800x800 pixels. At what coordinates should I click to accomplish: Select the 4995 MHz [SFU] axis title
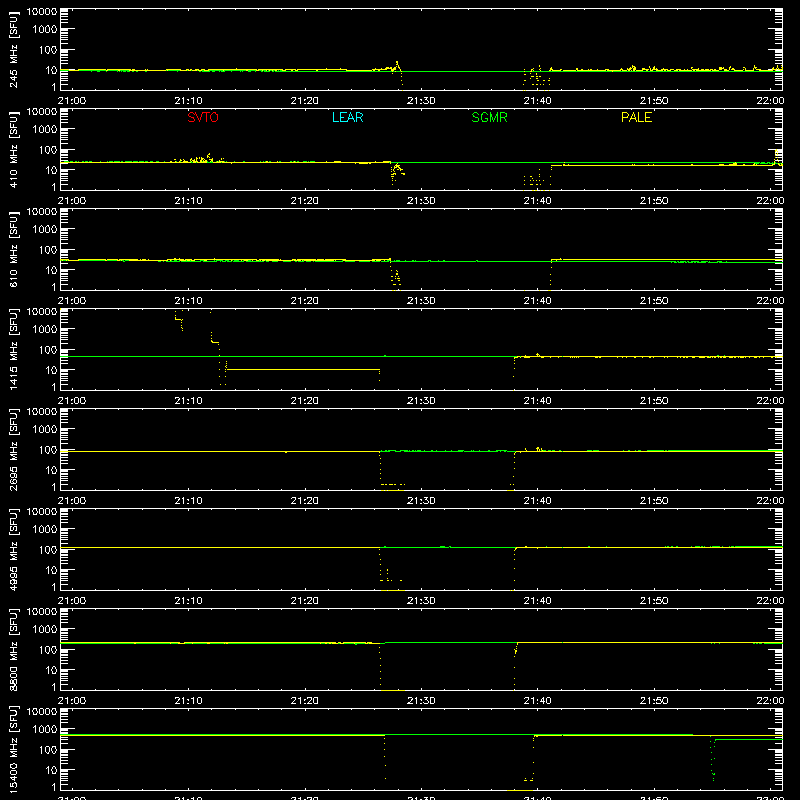tap(14, 549)
